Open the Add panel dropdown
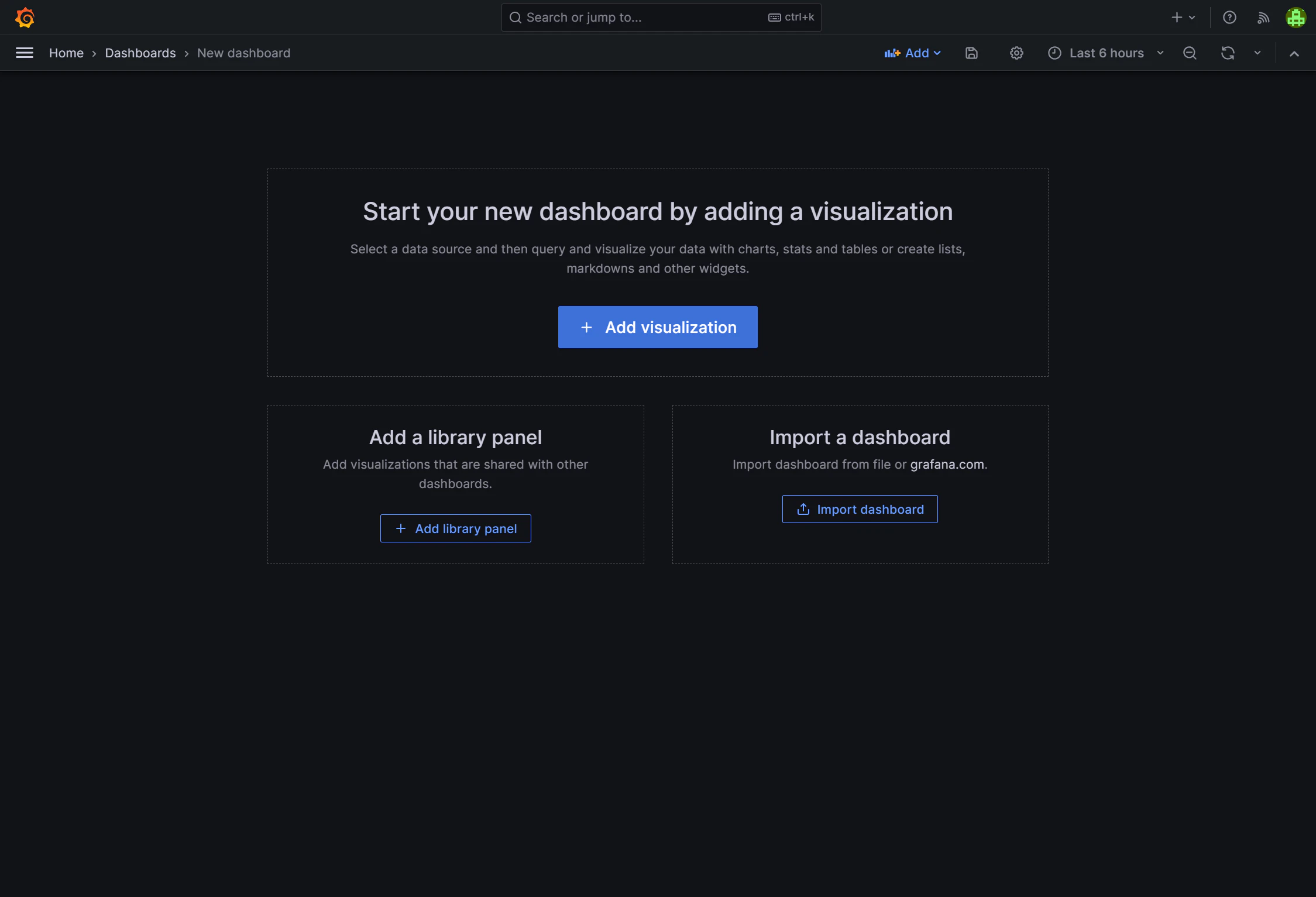This screenshot has height=897, width=1316. click(x=913, y=53)
